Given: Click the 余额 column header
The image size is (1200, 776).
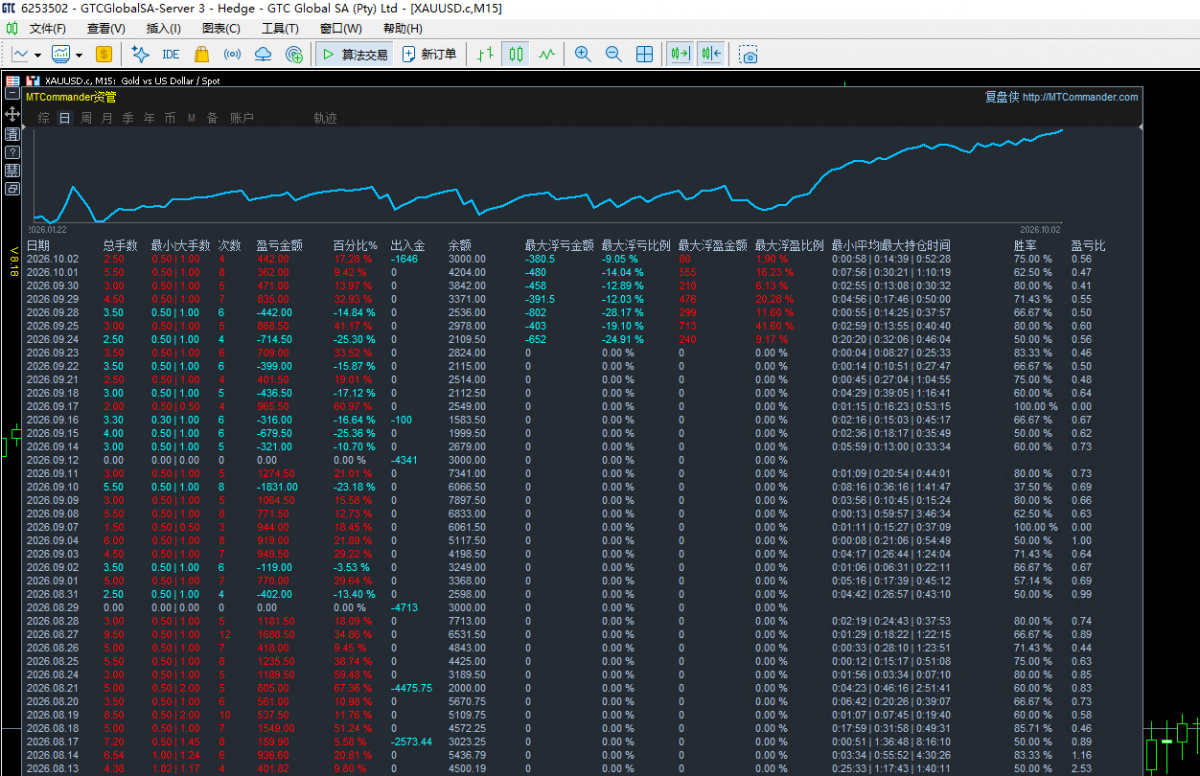Looking at the screenshot, I should 459,245.
